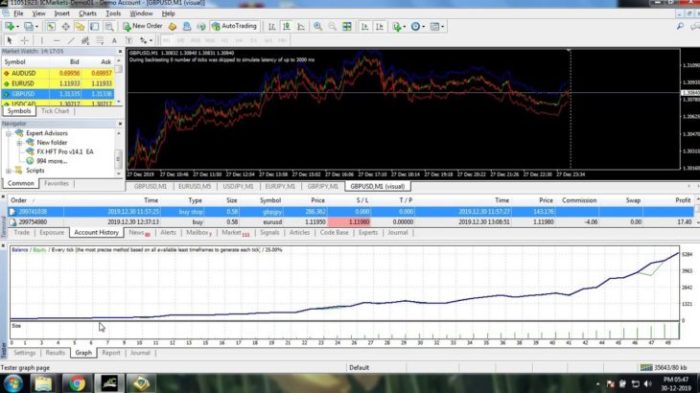Open the File menu

(18, 13)
